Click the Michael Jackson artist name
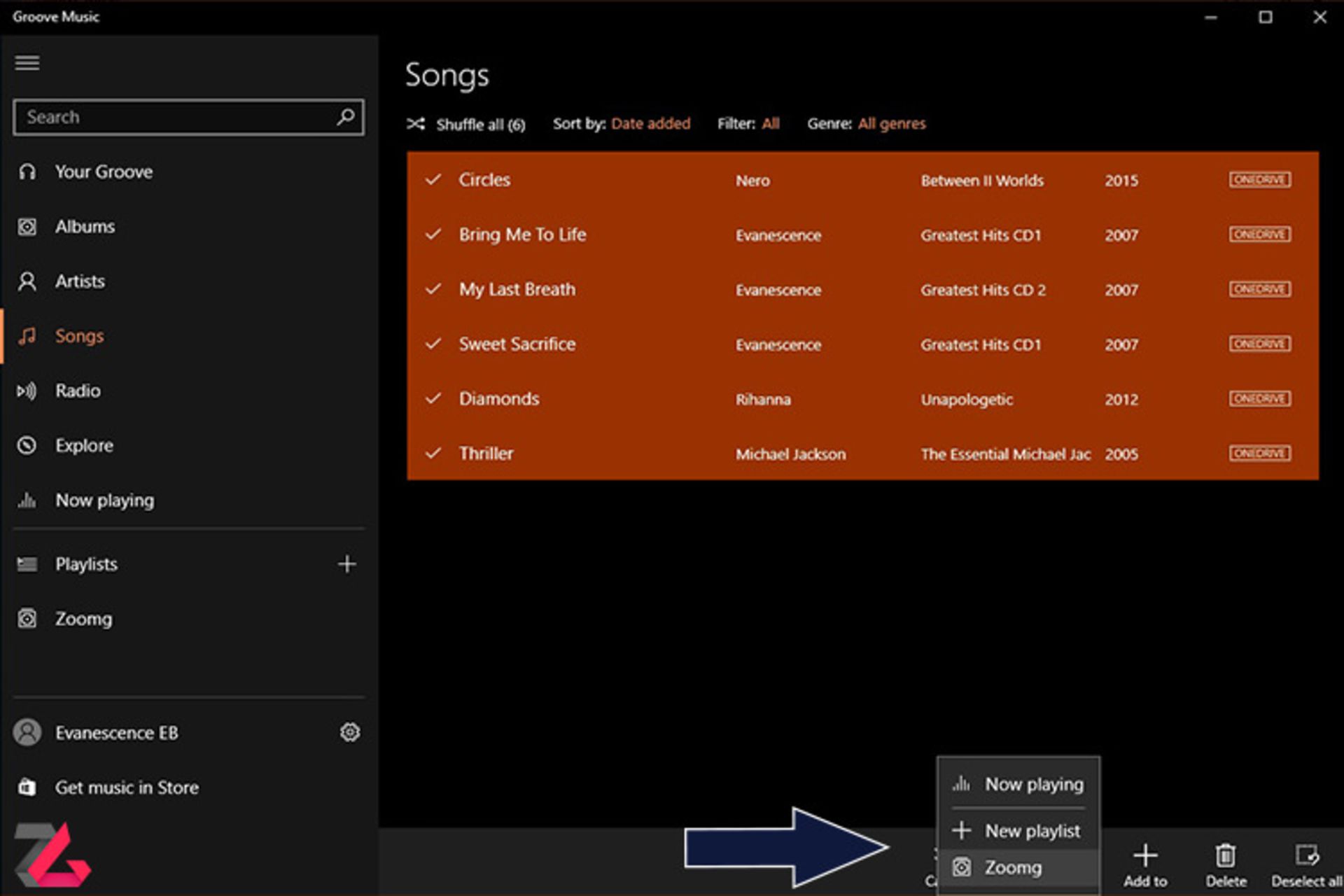Screen dimensions: 1344x896 pos(790,454)
